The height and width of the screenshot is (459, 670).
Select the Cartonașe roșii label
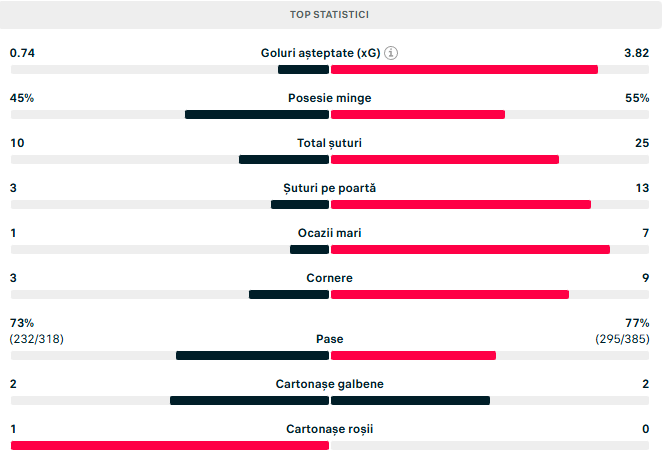click(x=329, y=429)
